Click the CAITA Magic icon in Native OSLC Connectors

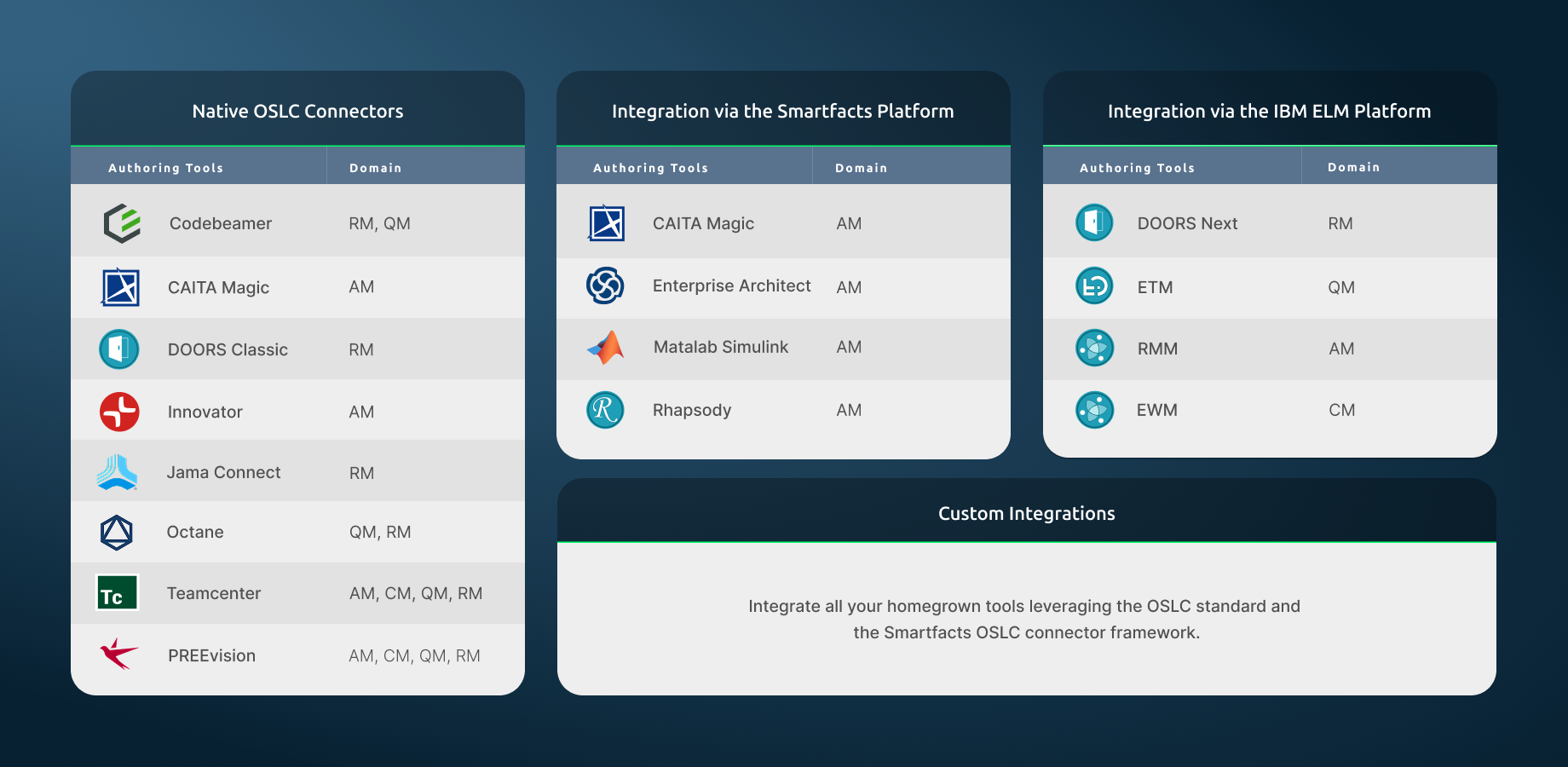120,287
